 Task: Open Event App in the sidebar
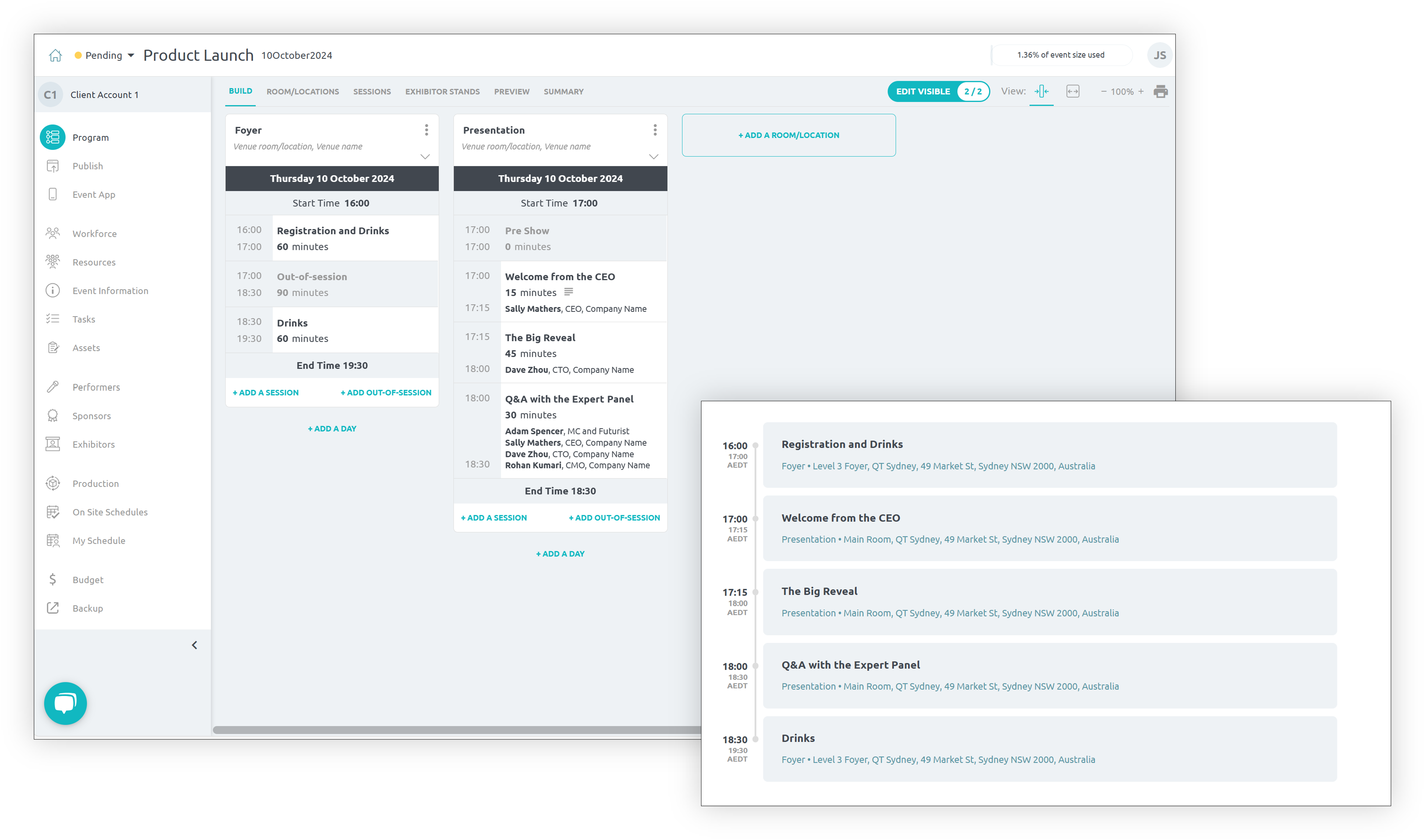(94, 195)
